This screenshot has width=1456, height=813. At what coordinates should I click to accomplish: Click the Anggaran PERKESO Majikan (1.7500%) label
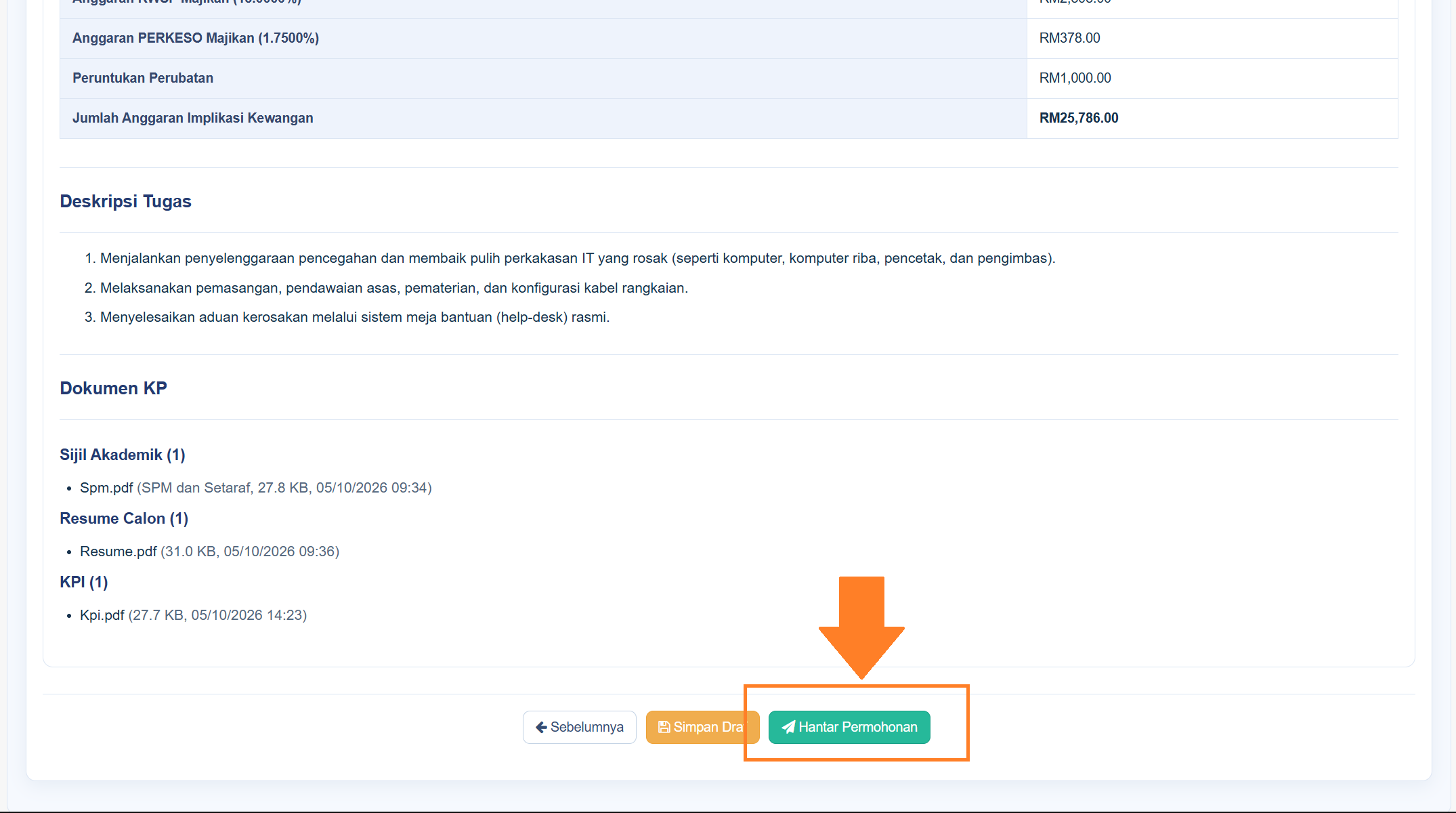(x=196, y=38)
